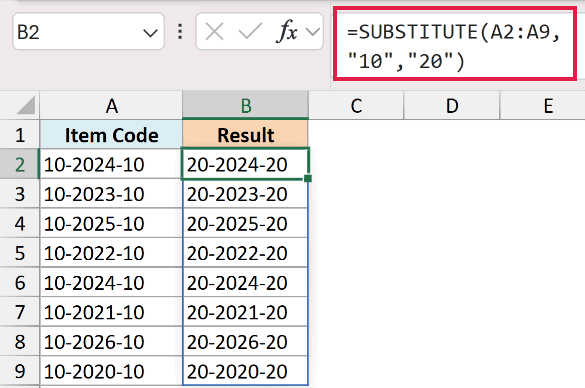Open the Name Box dropdown arrow
This screenshot has height=388, width=585.
(150, 33)
